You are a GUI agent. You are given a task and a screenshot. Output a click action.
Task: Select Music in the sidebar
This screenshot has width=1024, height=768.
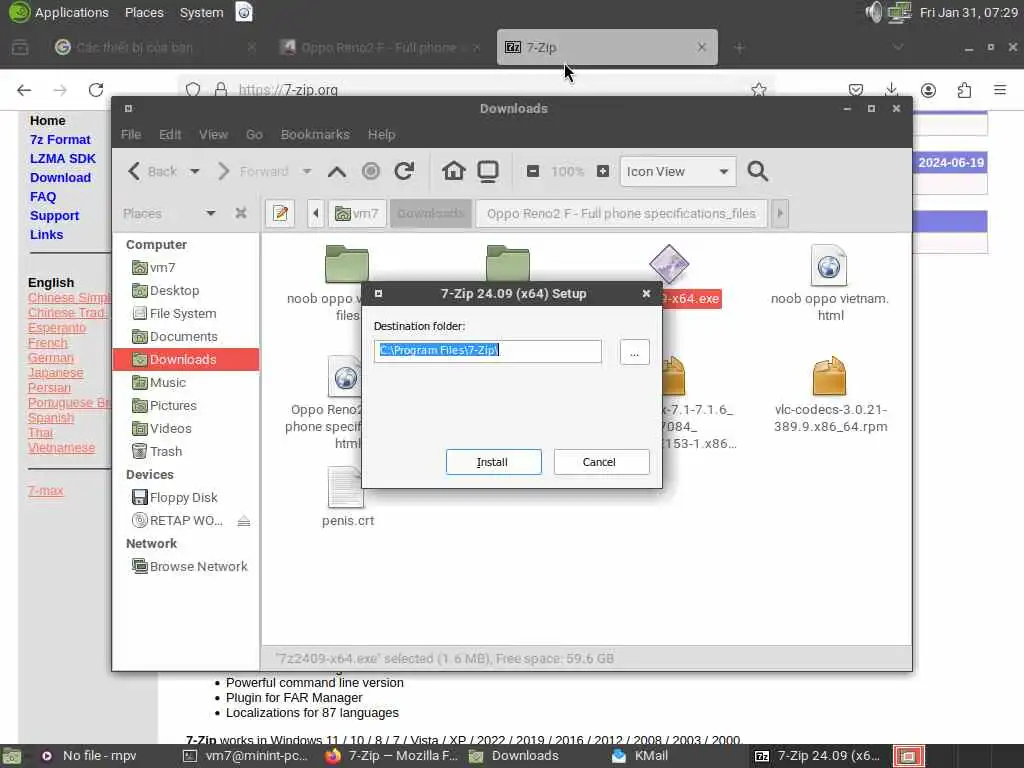click(x=186, y=383)
